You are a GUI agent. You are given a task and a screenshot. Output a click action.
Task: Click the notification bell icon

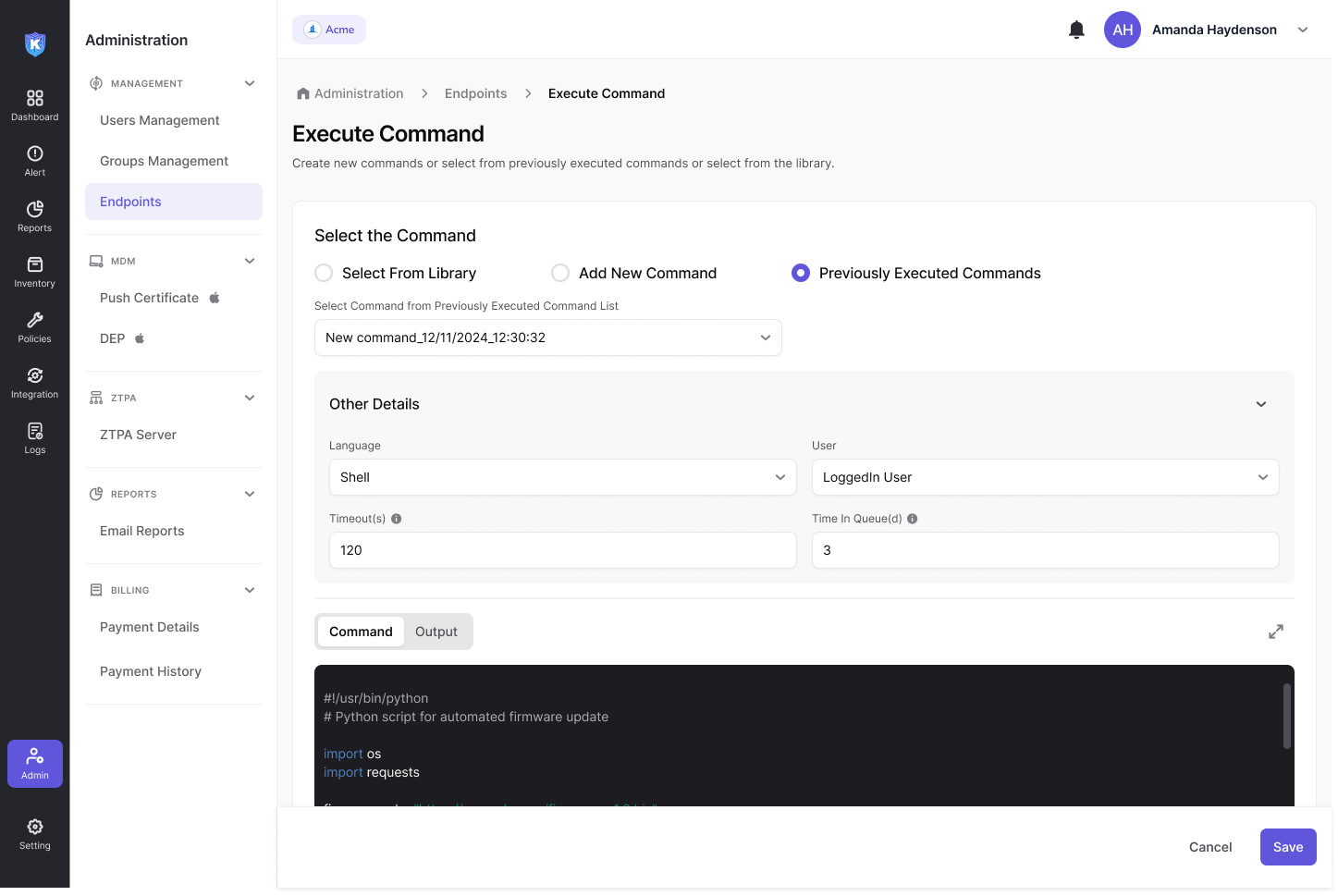[x=1076, y=30]
